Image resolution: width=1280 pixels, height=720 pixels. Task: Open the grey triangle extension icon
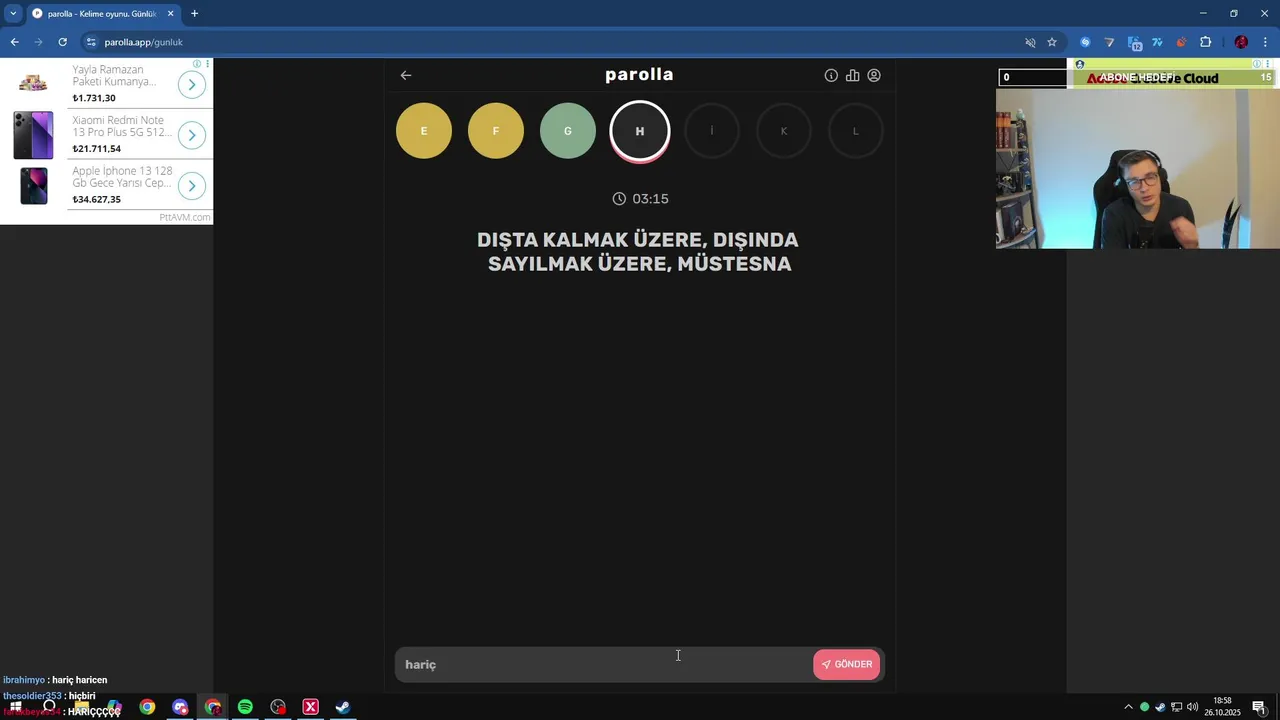tap(1109, 42)
